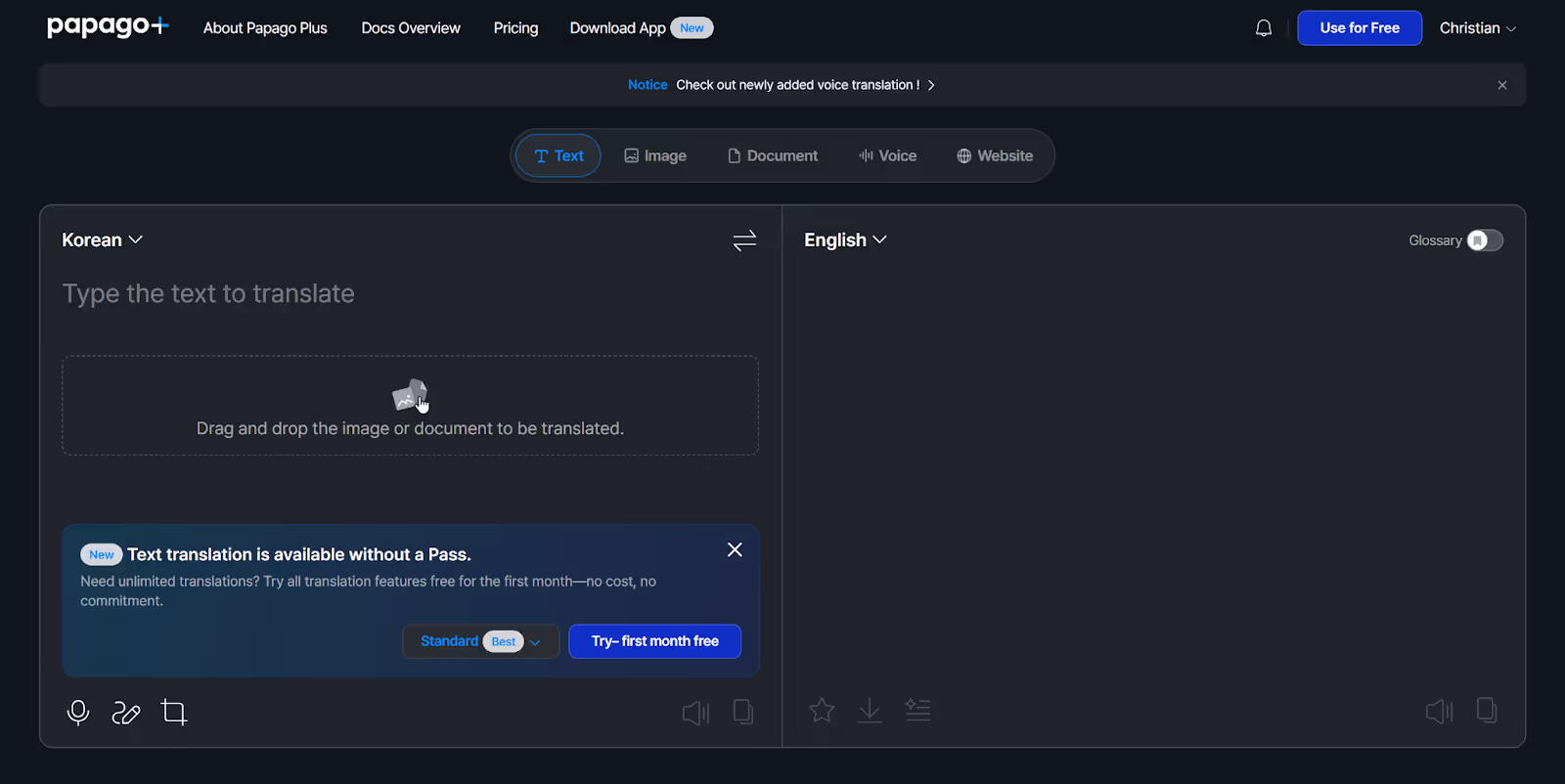Open the translation edit list icon
Viewport: 1565px width, 784px height.
coord(917,710)
